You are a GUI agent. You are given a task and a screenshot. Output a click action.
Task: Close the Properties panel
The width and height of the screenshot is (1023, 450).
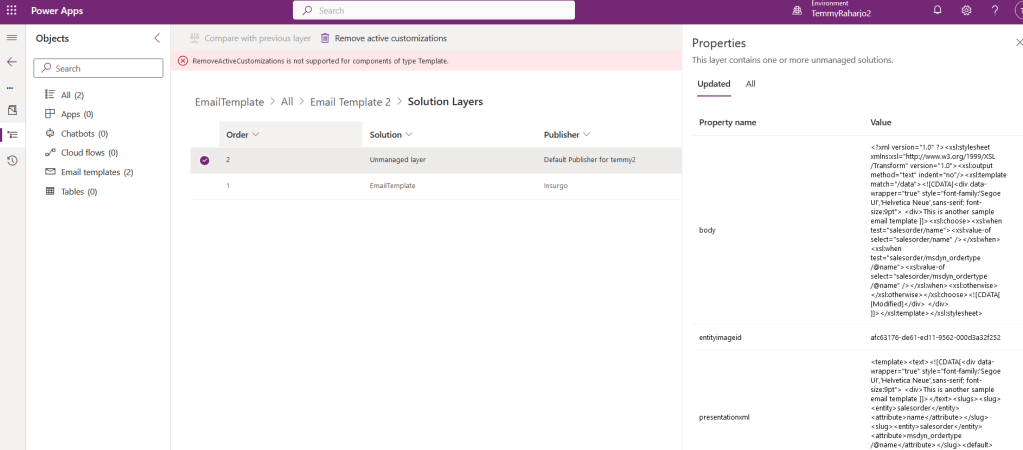pos(1018,42)
